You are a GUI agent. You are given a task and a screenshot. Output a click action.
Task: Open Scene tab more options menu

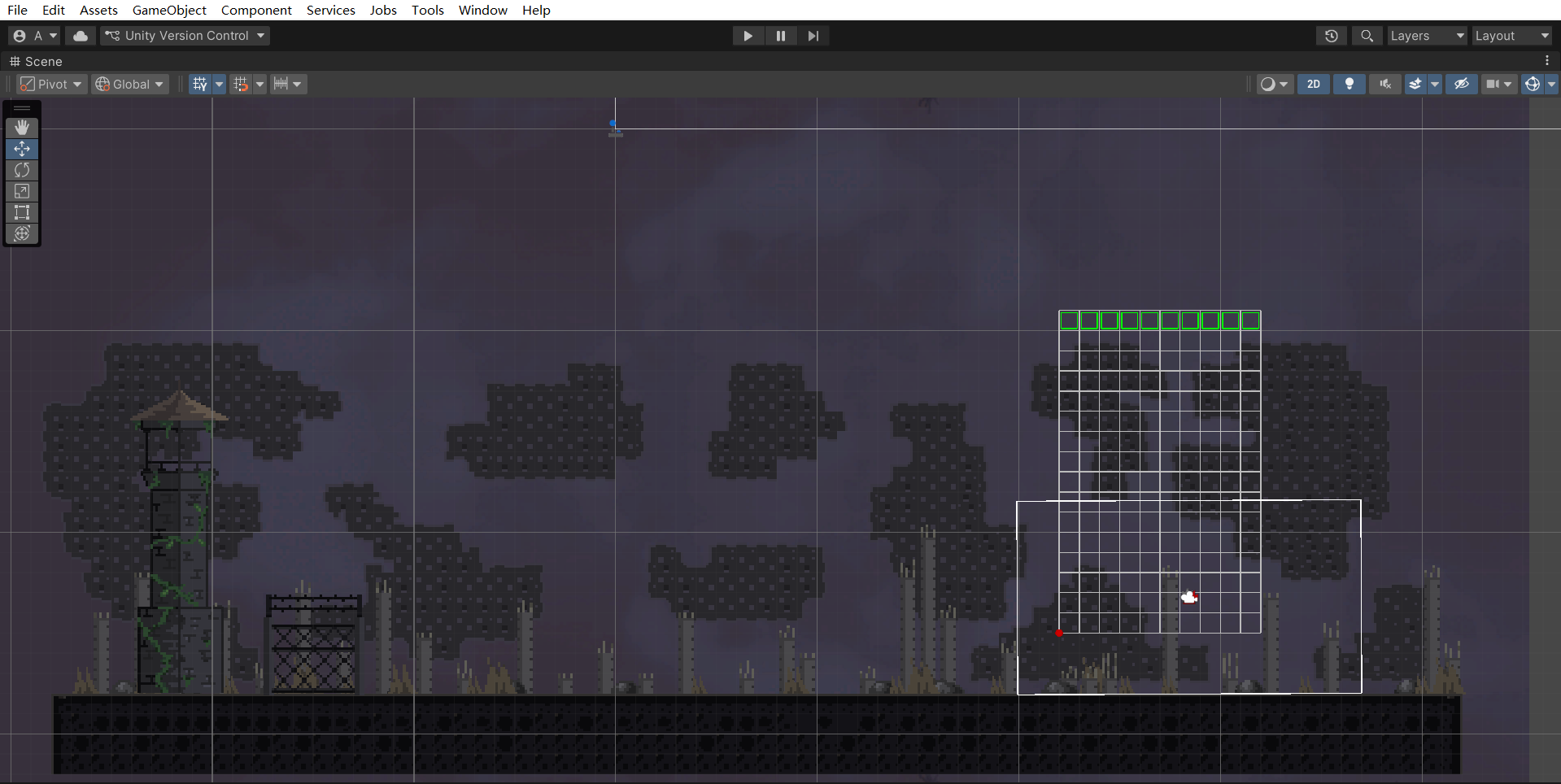pos(1546,61)
